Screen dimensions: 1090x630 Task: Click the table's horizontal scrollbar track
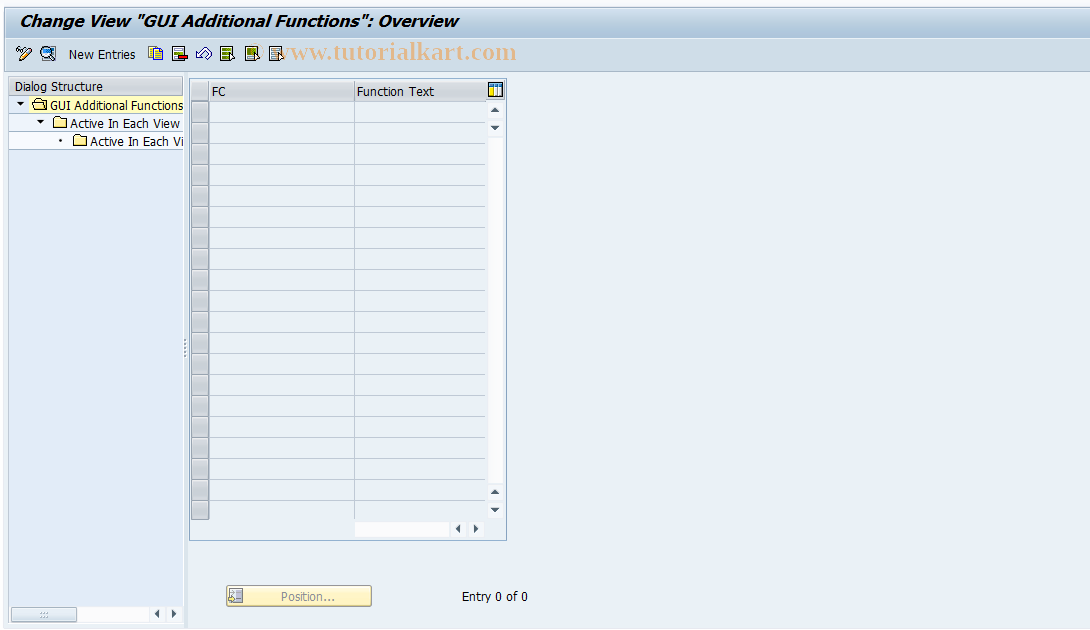pyautogui.click(x=402, y=529)
